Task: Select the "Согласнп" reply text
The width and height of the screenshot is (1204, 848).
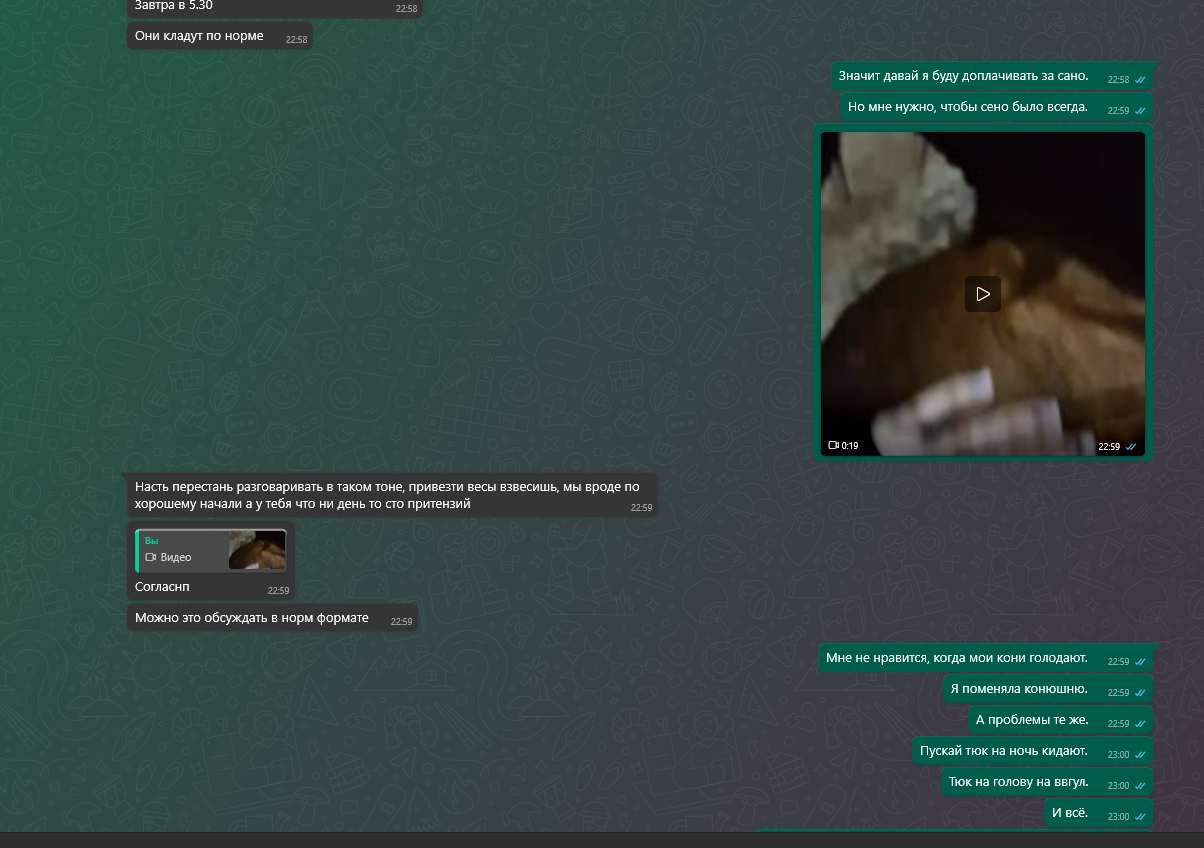Action: (x=162, y=587)
